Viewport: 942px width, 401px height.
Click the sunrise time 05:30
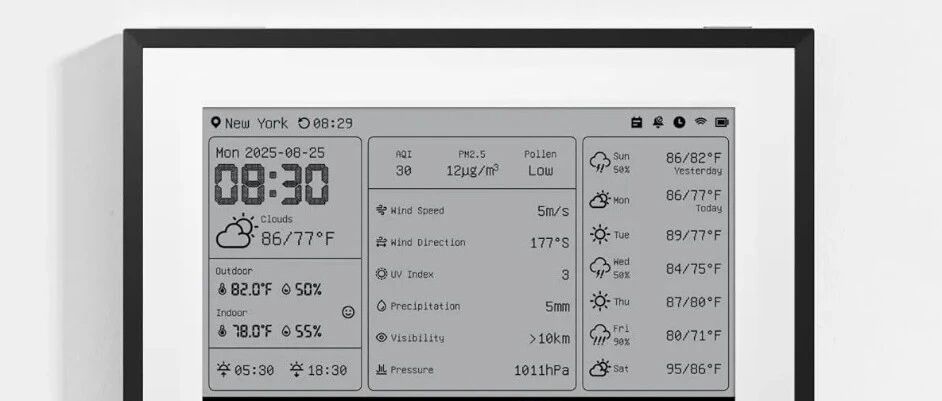tap(254, 370)
